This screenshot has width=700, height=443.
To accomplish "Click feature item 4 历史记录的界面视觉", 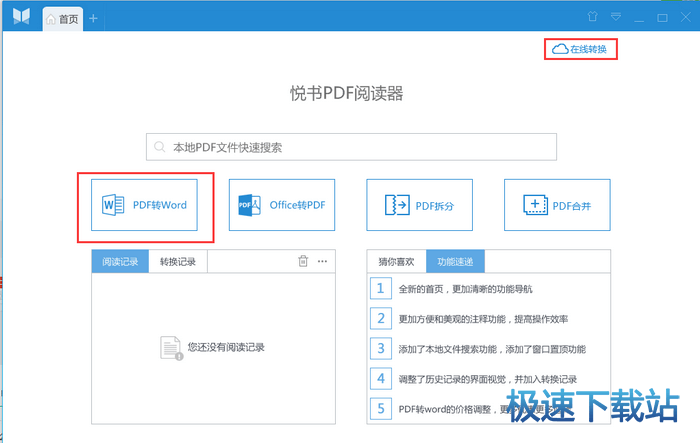I will click(488, 379).
